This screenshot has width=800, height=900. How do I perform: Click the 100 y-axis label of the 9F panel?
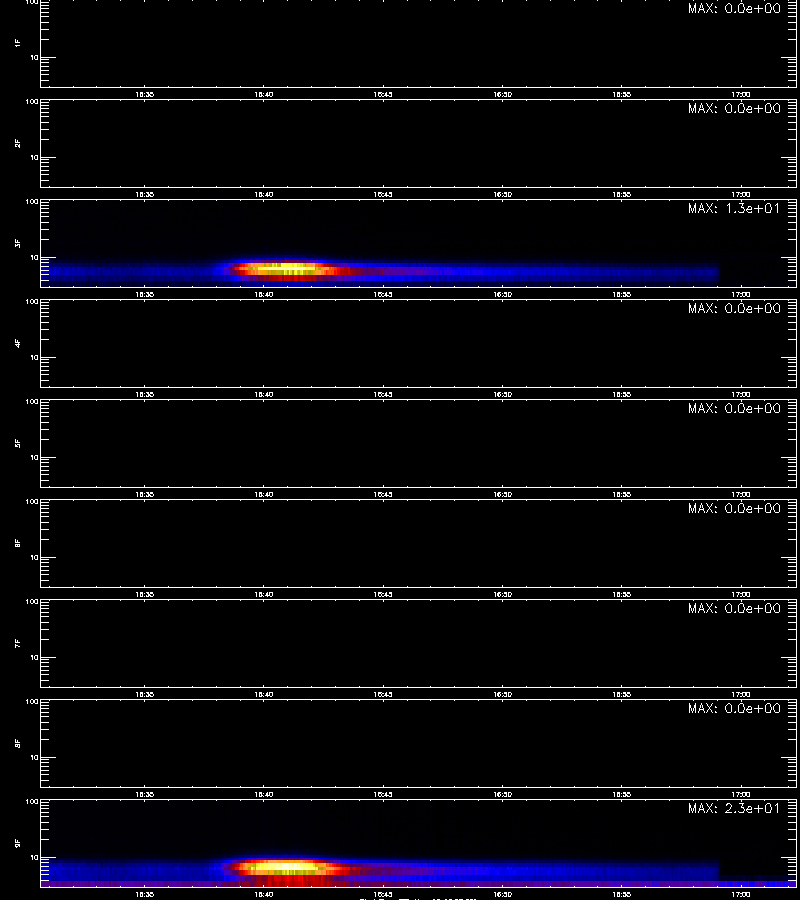(32, 802)
